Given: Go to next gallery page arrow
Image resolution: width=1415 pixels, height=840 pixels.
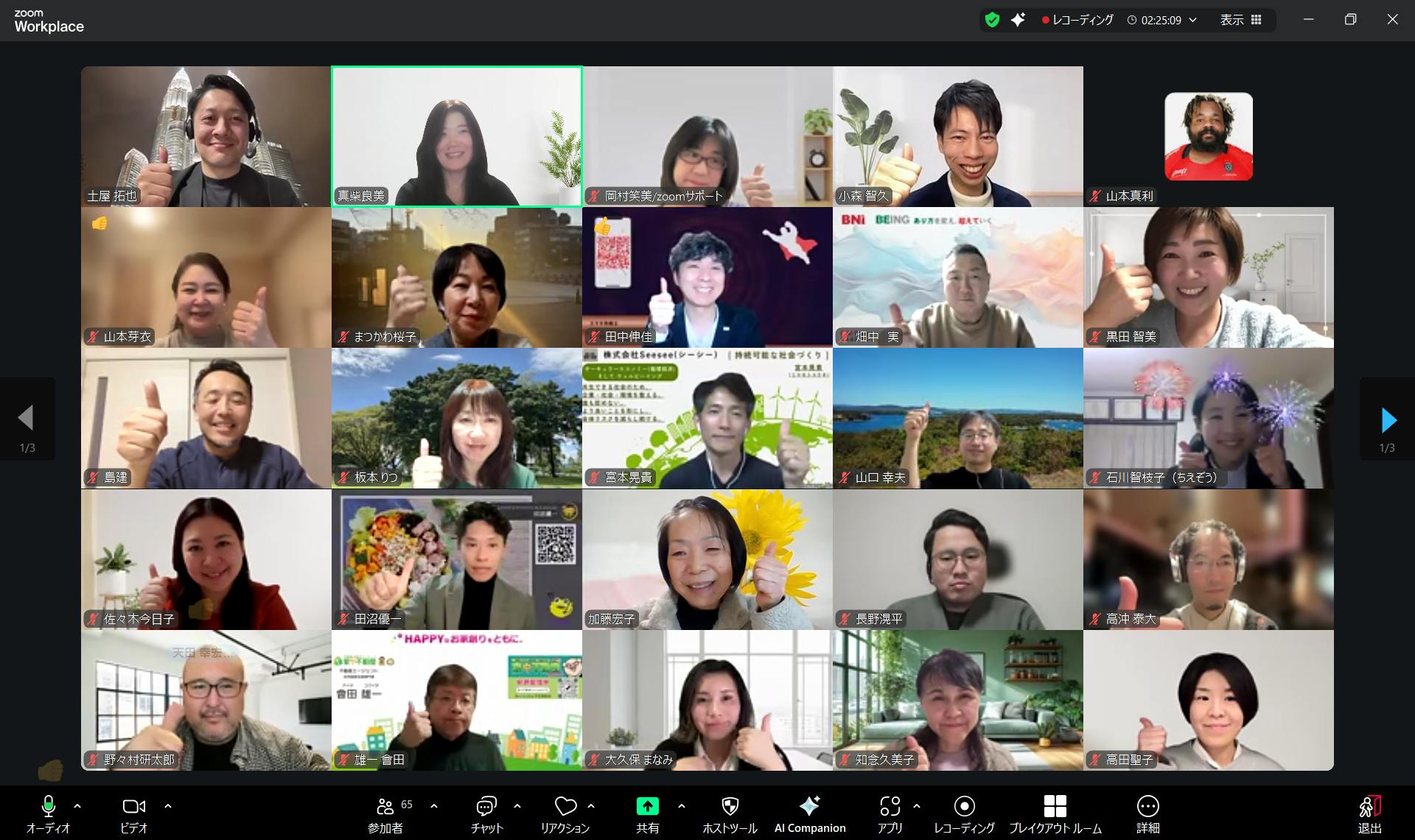Looking at the screenshot, I should (x=1388, y=419).
